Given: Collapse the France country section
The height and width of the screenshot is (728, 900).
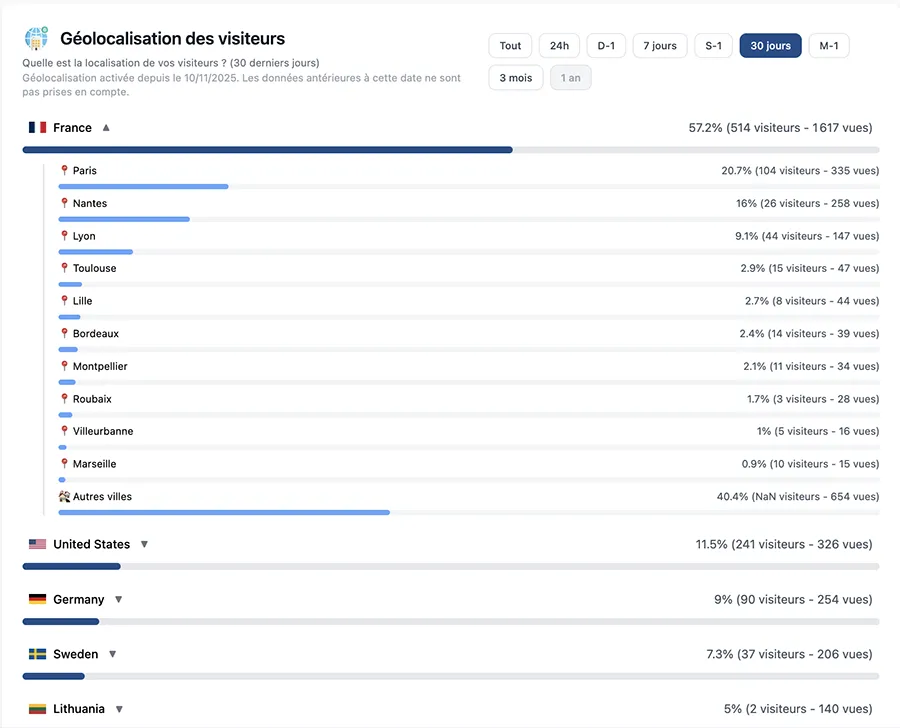Looking at the screenshot, I should point(106,128).
